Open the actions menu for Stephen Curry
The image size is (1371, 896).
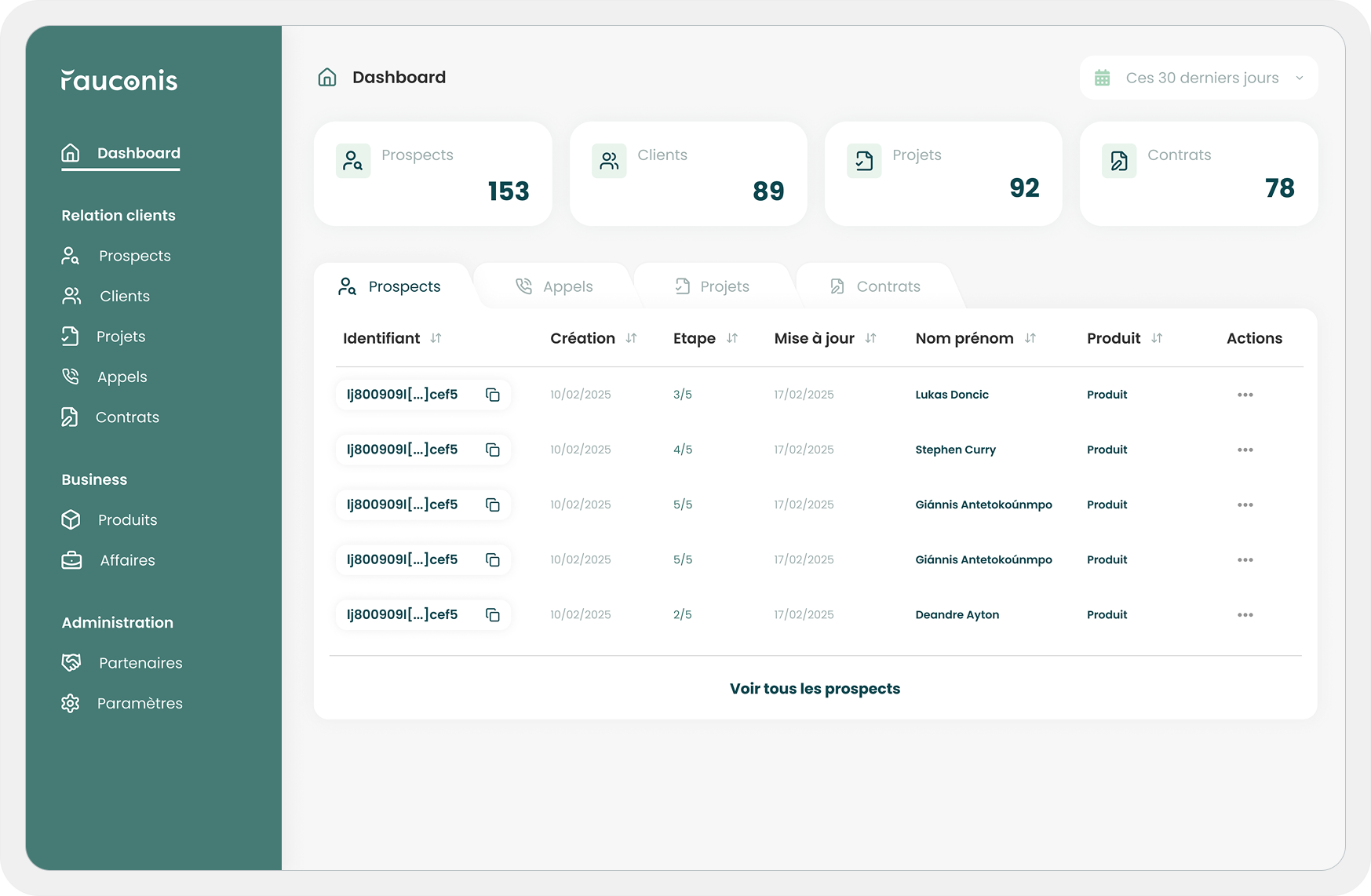[1245, 450]
